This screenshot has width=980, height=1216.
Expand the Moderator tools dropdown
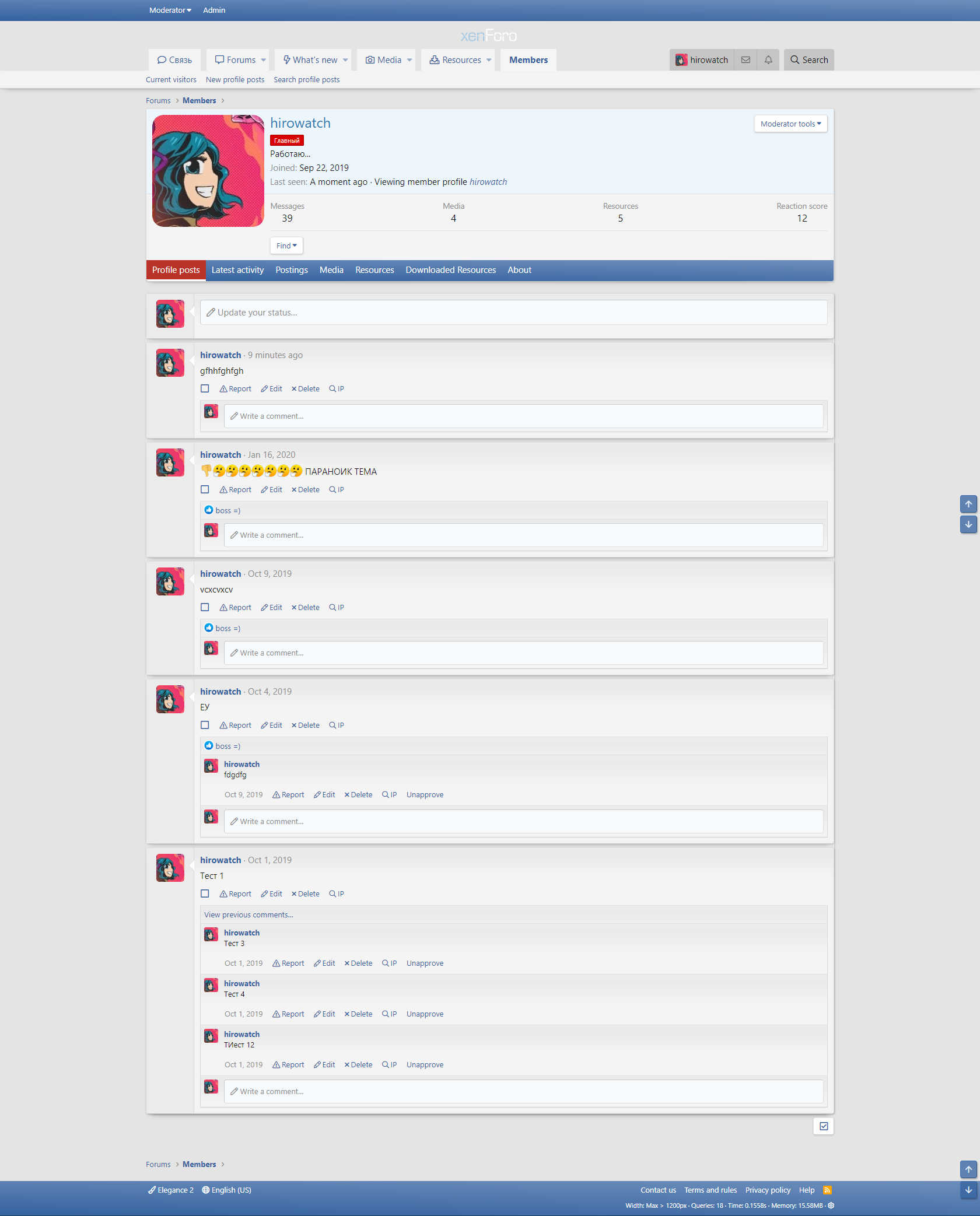[790, 124]
